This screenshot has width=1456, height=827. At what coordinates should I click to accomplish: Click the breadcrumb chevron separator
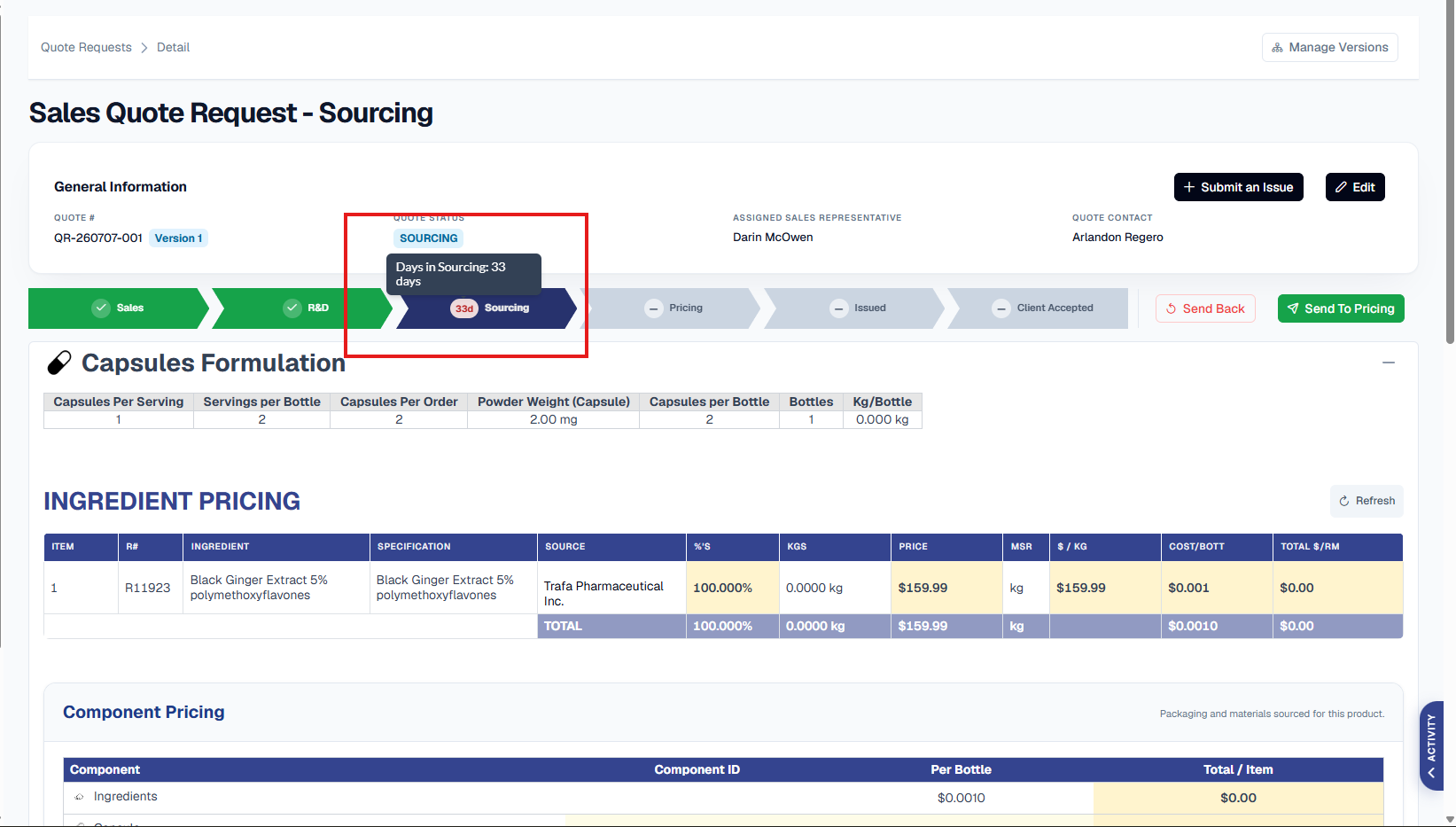(144, 48)
